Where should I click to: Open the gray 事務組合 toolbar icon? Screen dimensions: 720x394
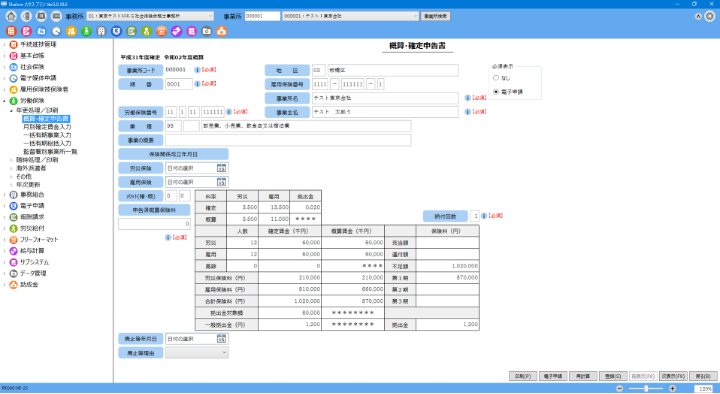click(101, 31)
